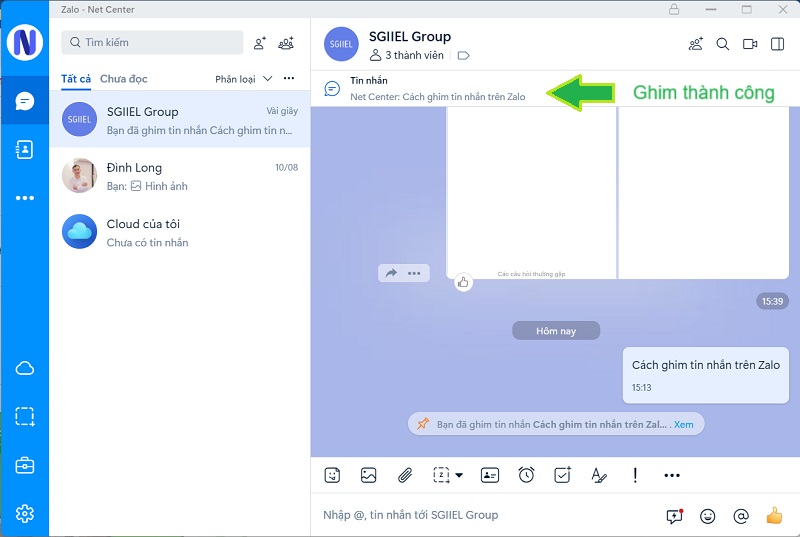This screenshot has height=537, width=800.
Task: Open text formatting icon
Action: coord(598,475)
